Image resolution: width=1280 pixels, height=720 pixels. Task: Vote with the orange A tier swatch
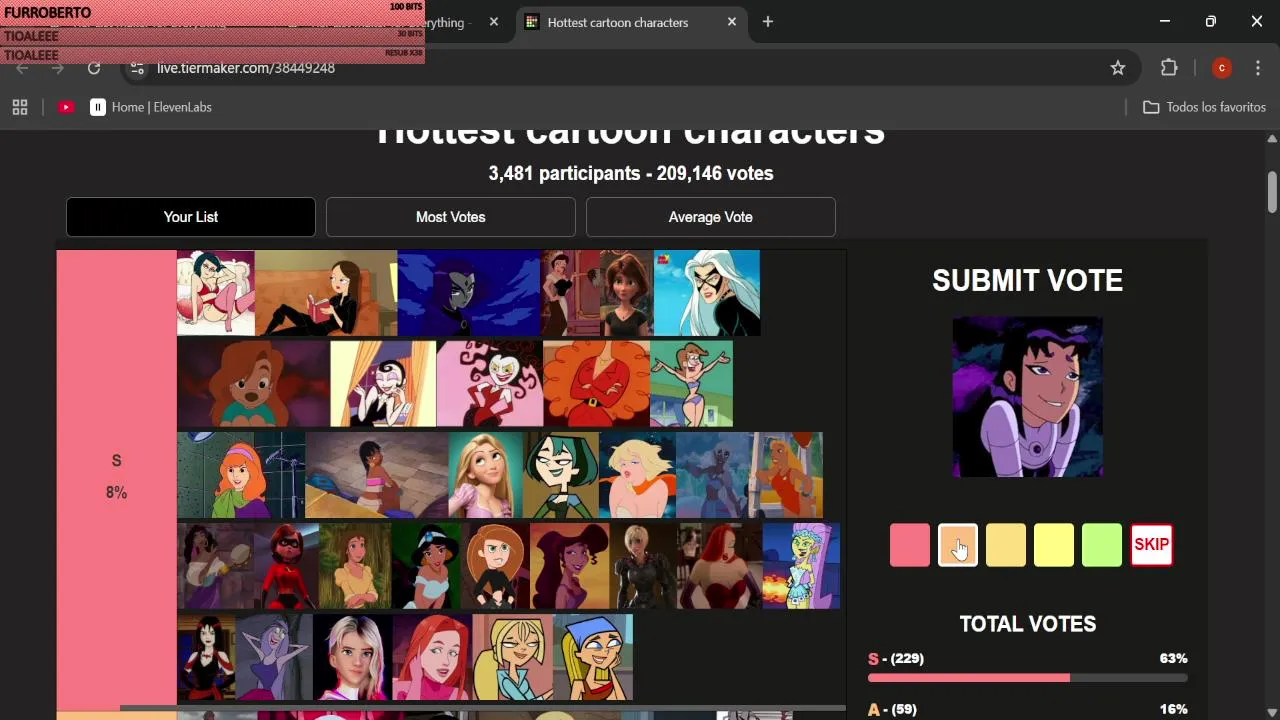pyautogui.click(x=958, y=545)
